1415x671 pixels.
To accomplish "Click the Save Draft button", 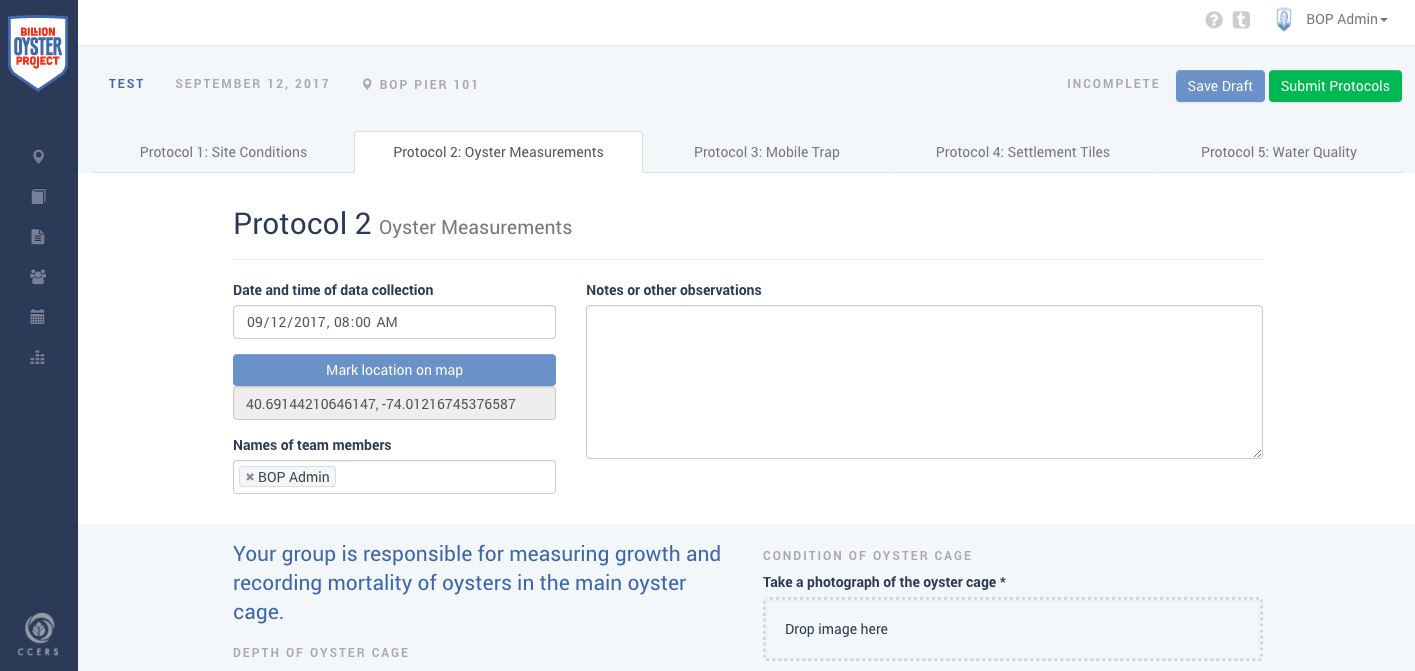I will click(x=1220, y=86).
